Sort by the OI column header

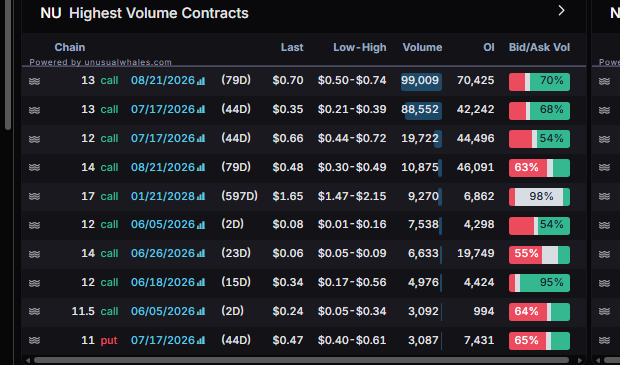coord(489,47)
